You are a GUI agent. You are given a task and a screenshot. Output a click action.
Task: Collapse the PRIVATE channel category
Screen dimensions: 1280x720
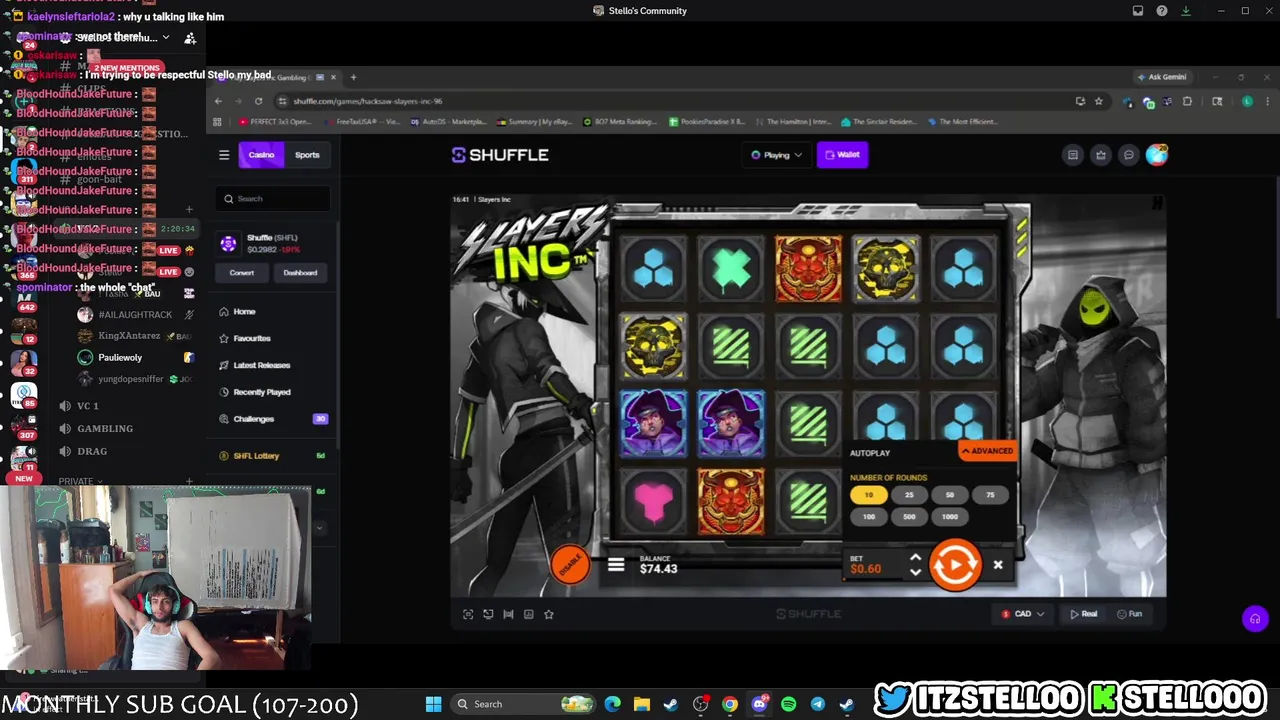point(80,481)
